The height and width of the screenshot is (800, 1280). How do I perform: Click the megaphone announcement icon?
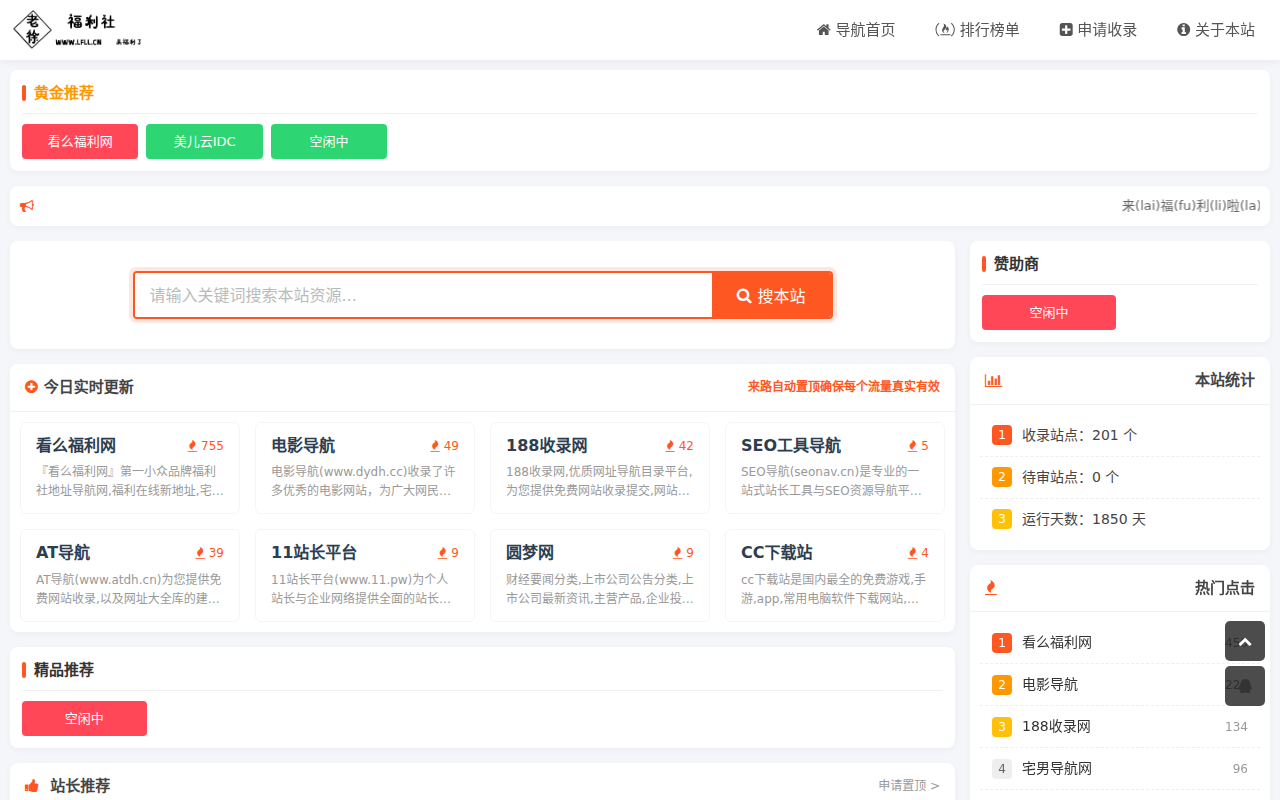click(x=27, y=205)
